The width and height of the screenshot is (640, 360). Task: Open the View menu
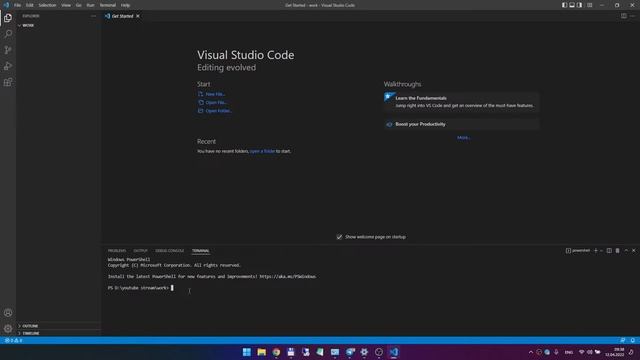(66, 5)
